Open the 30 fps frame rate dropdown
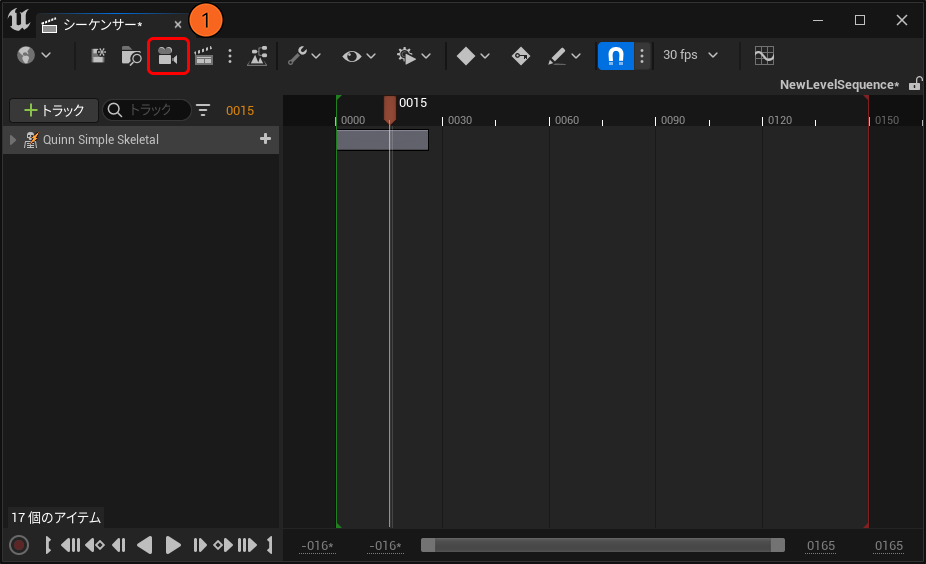The height and width of the screenshot is (564, 926). tap(690, 56)
